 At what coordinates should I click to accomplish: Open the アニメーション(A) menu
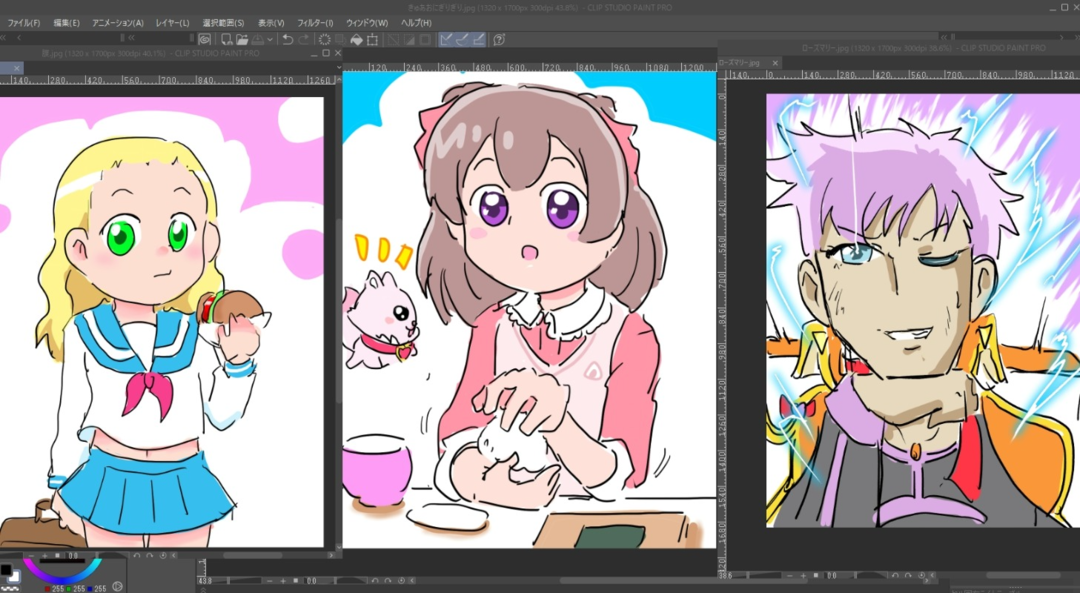118,23
